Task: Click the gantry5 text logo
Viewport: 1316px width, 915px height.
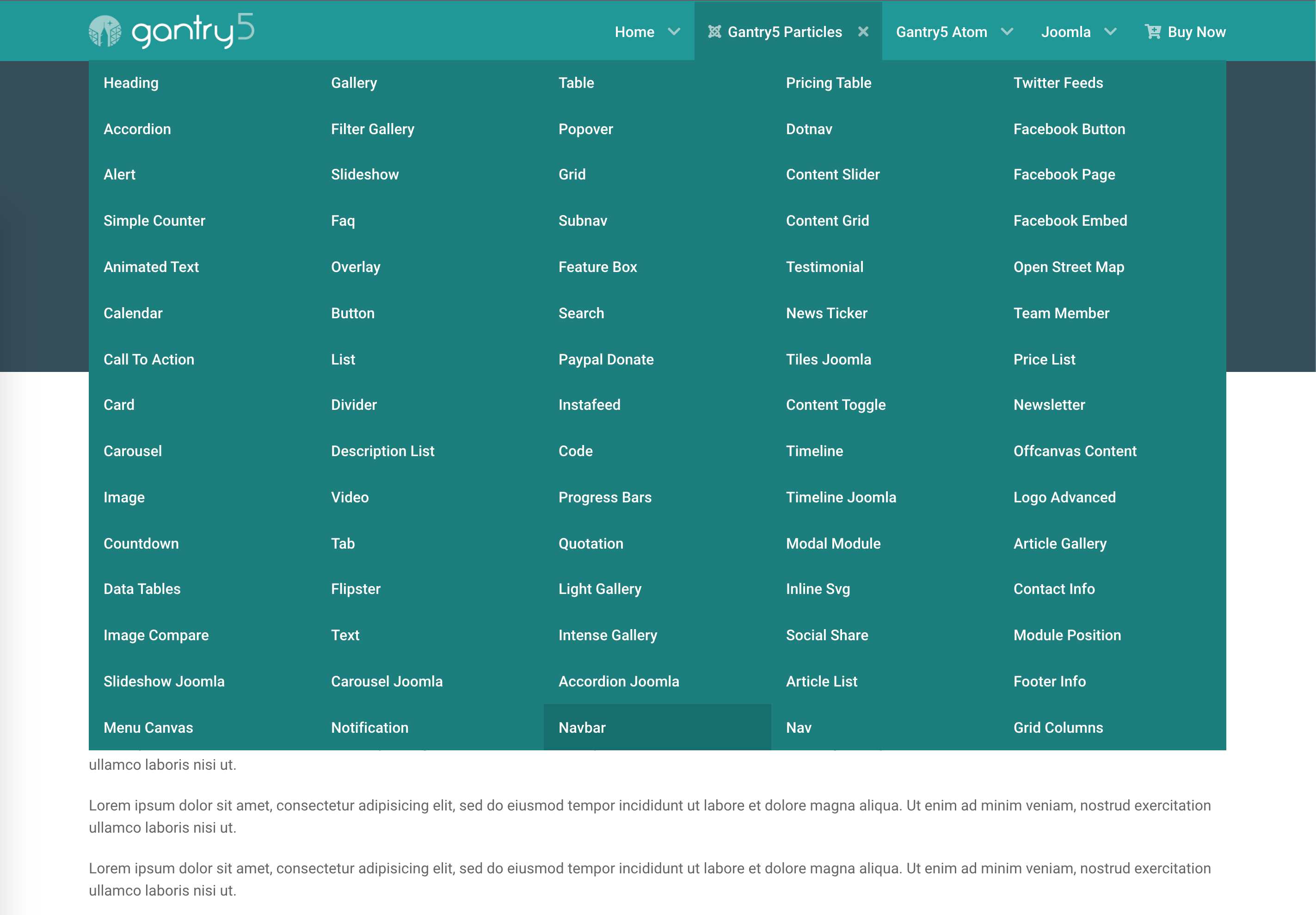Action: pos(192,31)
